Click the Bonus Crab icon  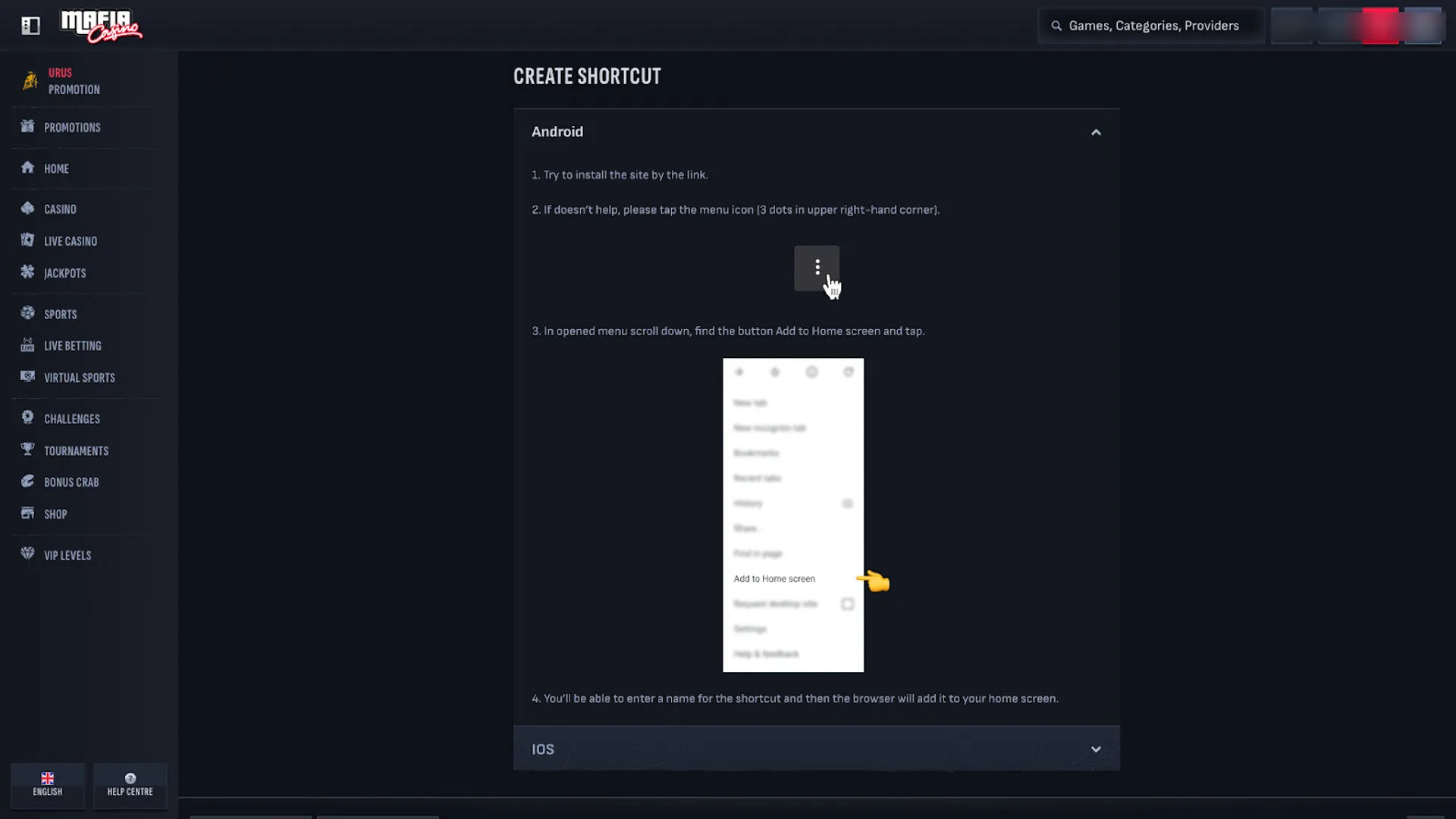tap(28, 482)
